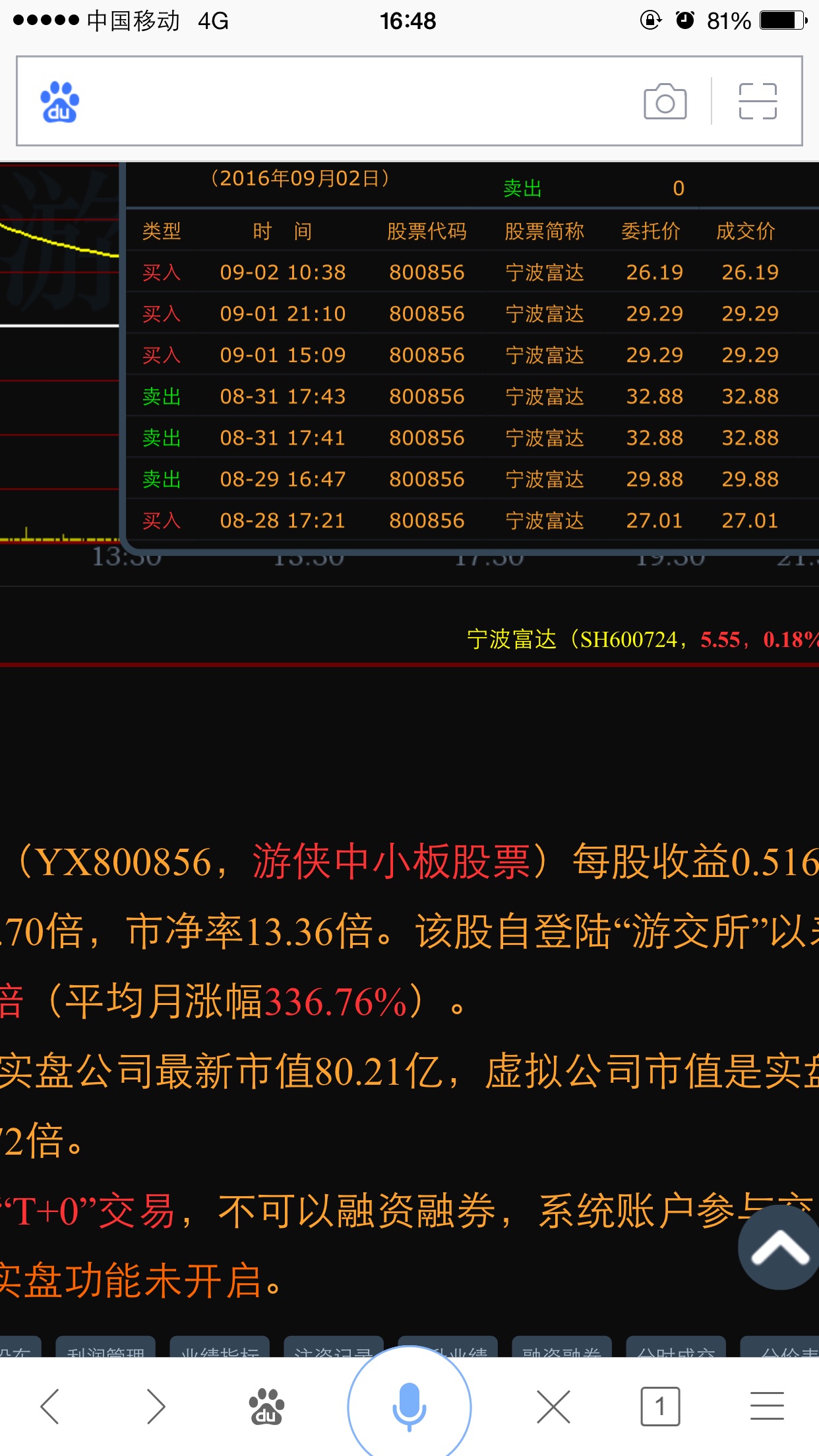This screenshot has width=819, height=1456.
Task: Open Baidu home from bottom toolbar
Action: [x=266, y=1406]
